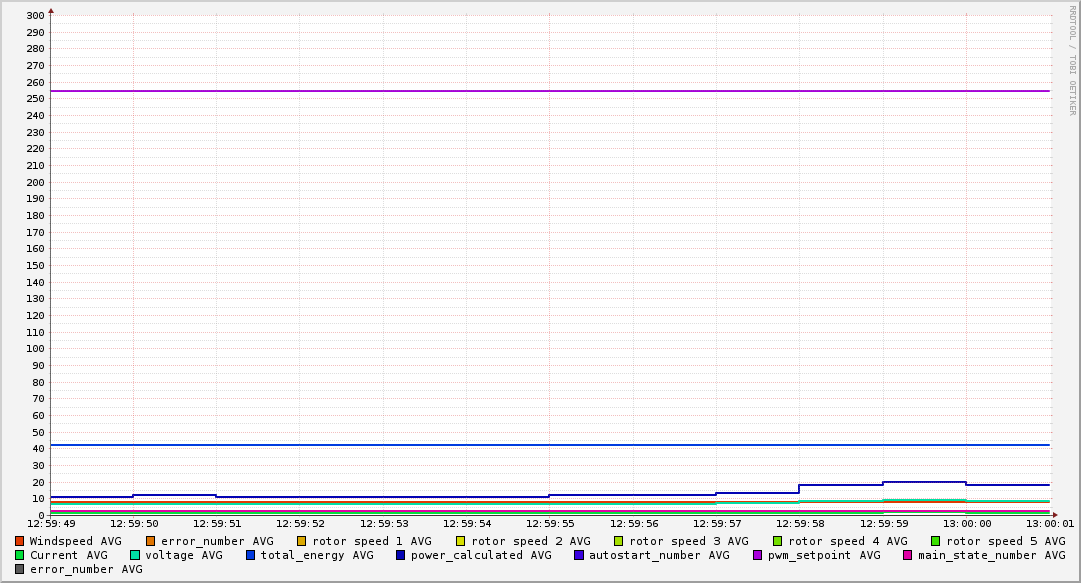This screenshot has width=1081, height=583.
Task: Click the RRDTOOL / TOBI OETIKER watermark text
Action: tap(1072, 60)
